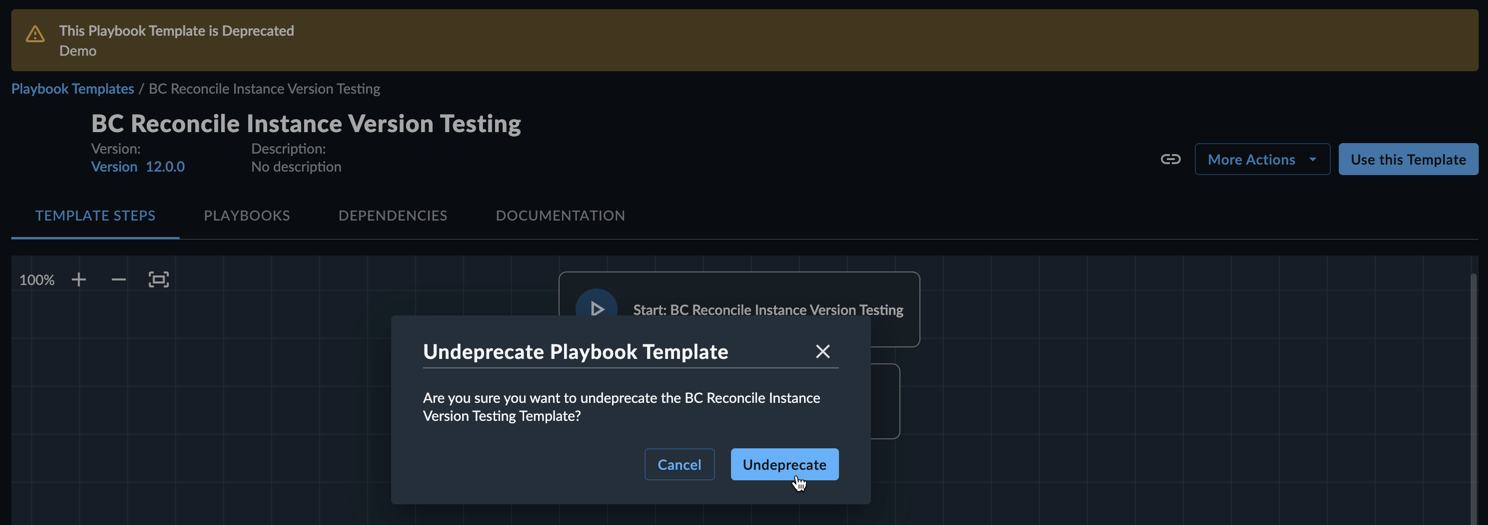Click the fit-to-screen icon on canvas
The image size is (1488, 525).
159,280
